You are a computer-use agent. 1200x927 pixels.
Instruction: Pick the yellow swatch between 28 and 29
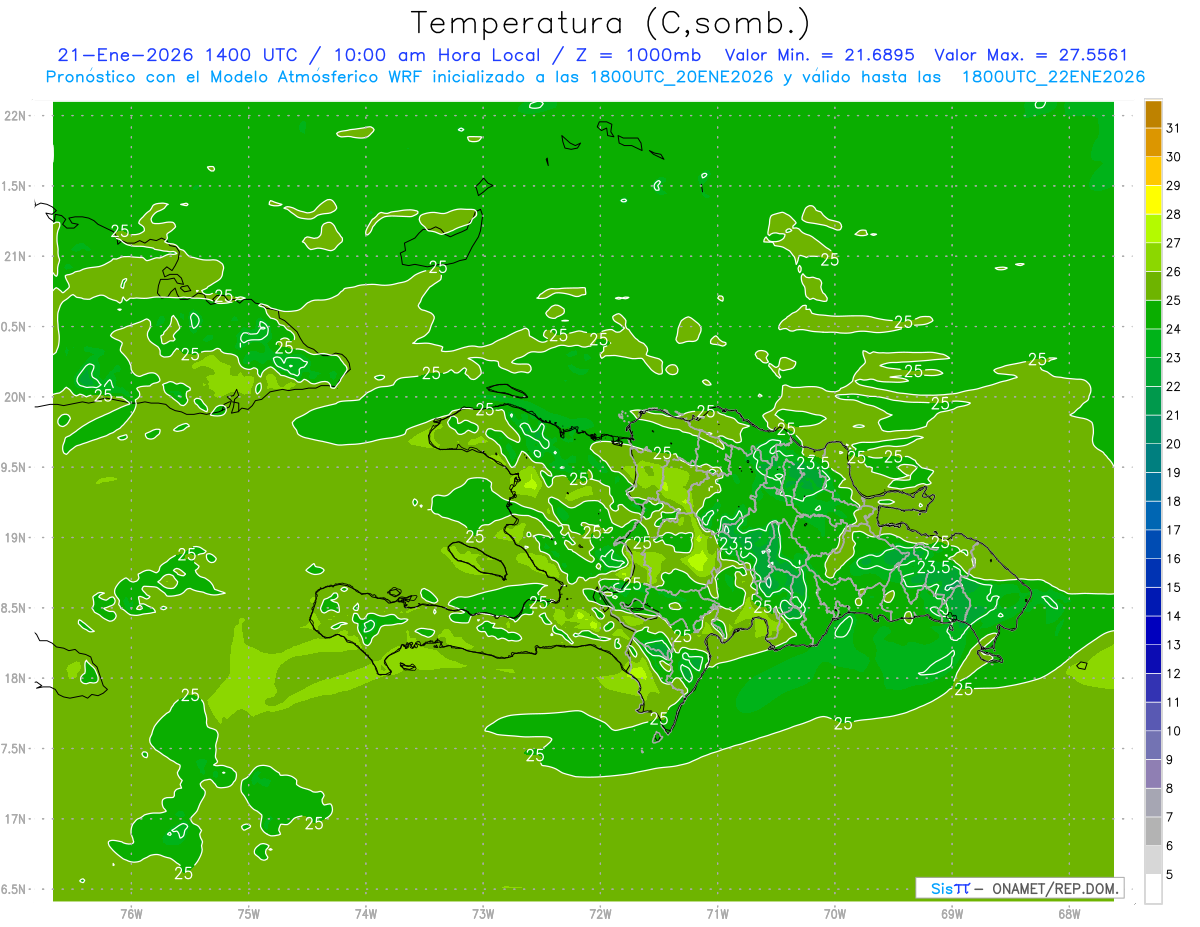[1153, 200]
